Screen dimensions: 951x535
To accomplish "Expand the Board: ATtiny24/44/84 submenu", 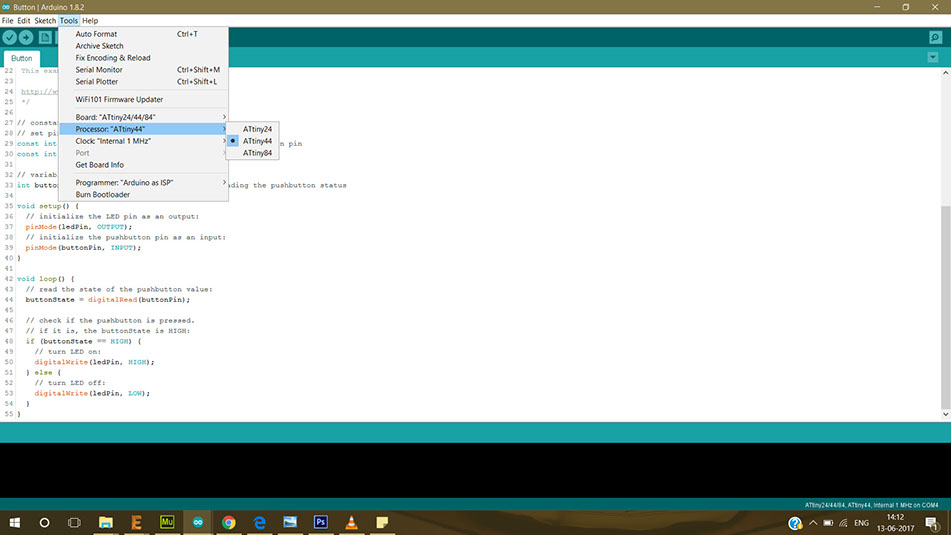I will pyautogui.click(x=144, y=117).
